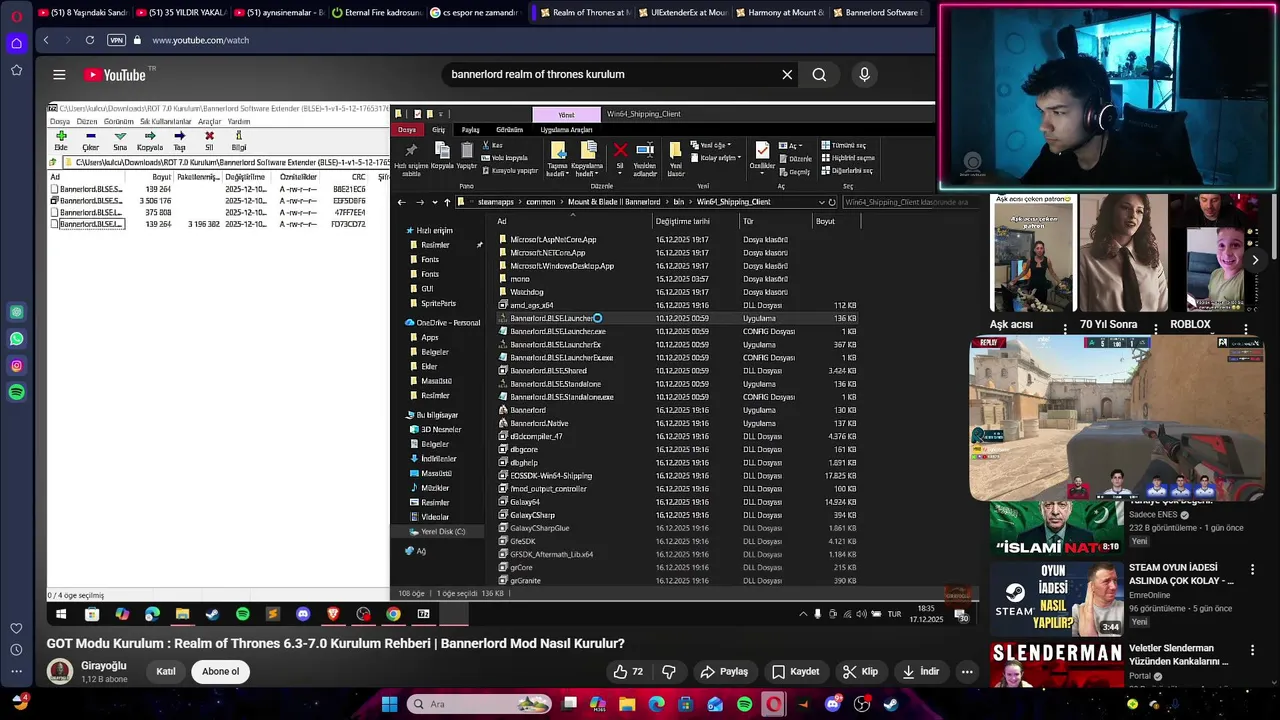Open the Steam refund video thumbnail
1280x720 pixels.
[1055, 598]
